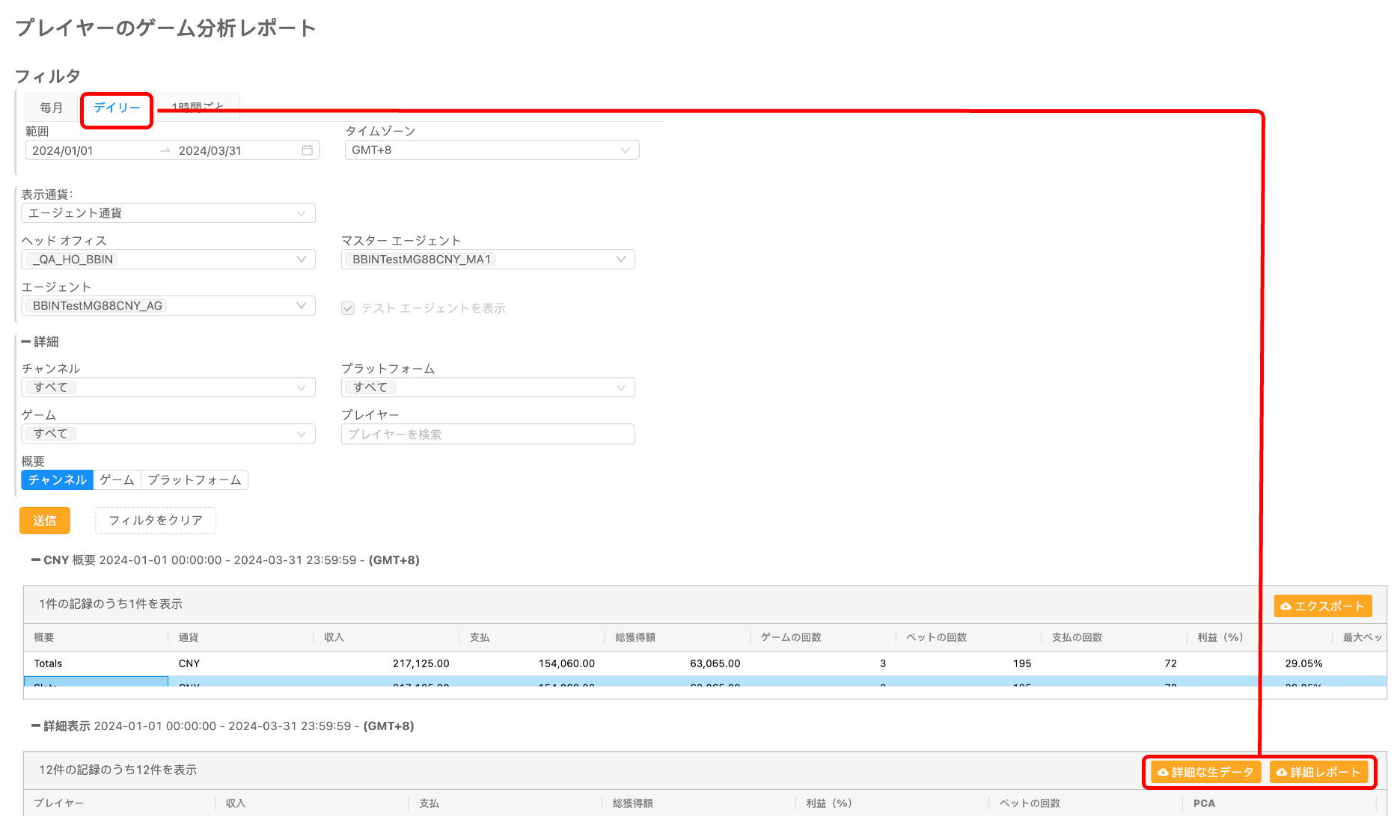This screenshot has width=1400, height=840.
Task: Collapse the 詳細表示 results section
Action: (x=35, y=726)
